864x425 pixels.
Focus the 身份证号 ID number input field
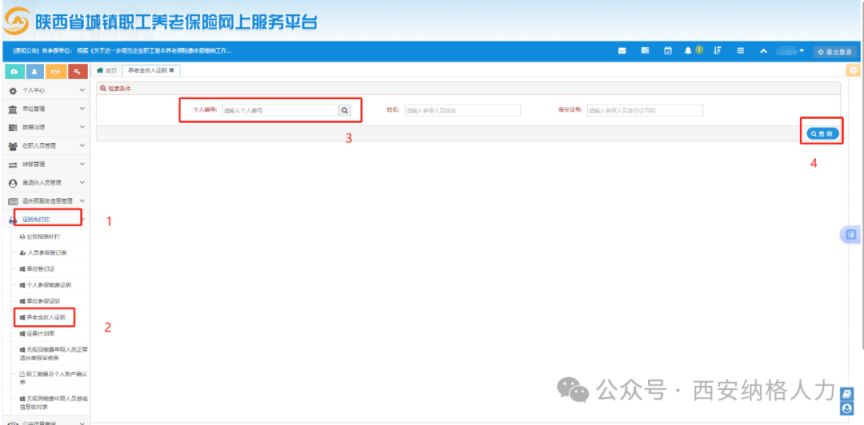[645, 110]
